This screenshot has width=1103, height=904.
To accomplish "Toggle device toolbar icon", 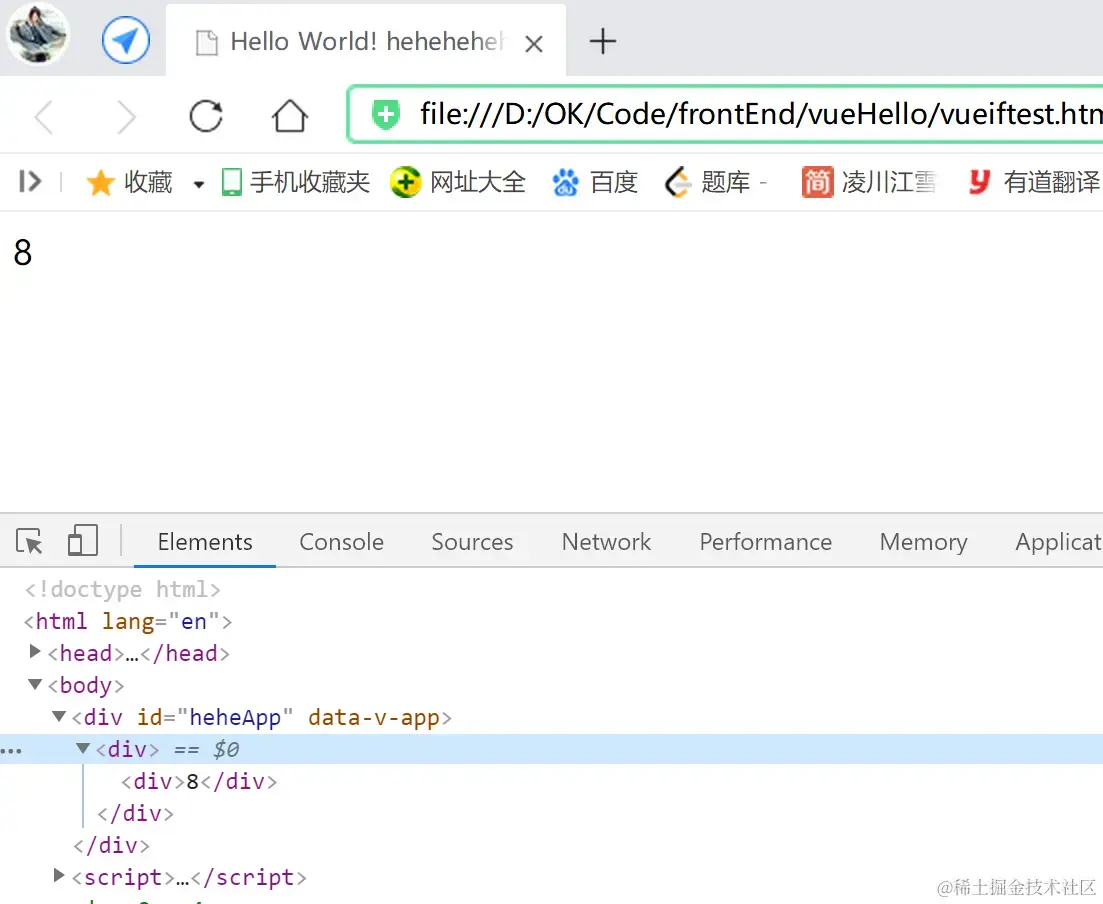I will (82, 541).
